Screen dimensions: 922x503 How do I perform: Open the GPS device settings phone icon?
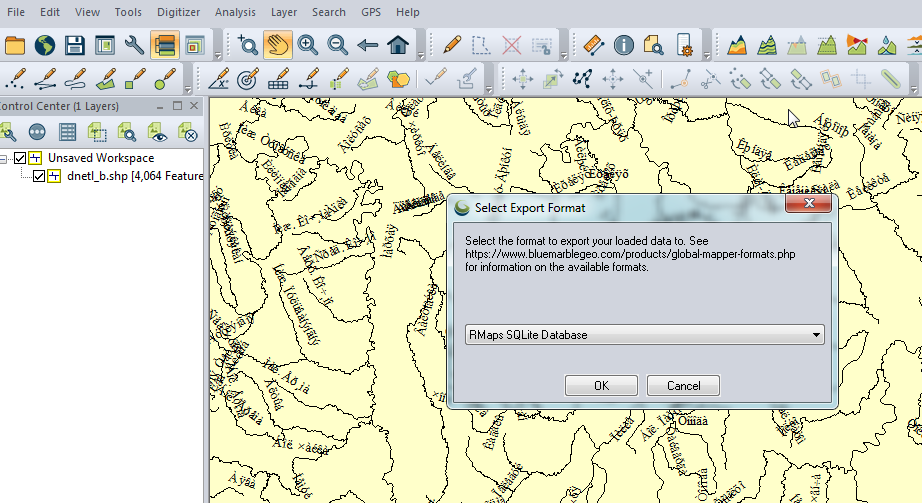click(x=684, y=45)
